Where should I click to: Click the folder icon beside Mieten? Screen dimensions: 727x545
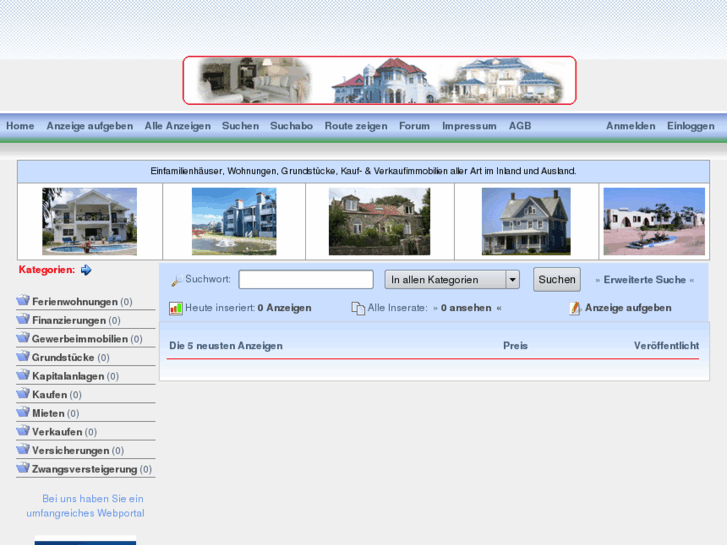pyautogui.click(x=23, y=412)
